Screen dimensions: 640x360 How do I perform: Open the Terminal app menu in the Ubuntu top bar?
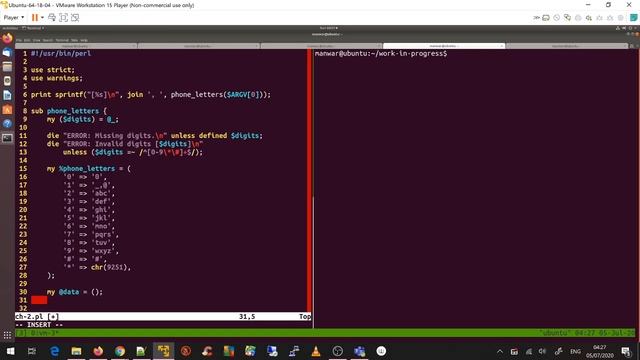click(33, 28)
